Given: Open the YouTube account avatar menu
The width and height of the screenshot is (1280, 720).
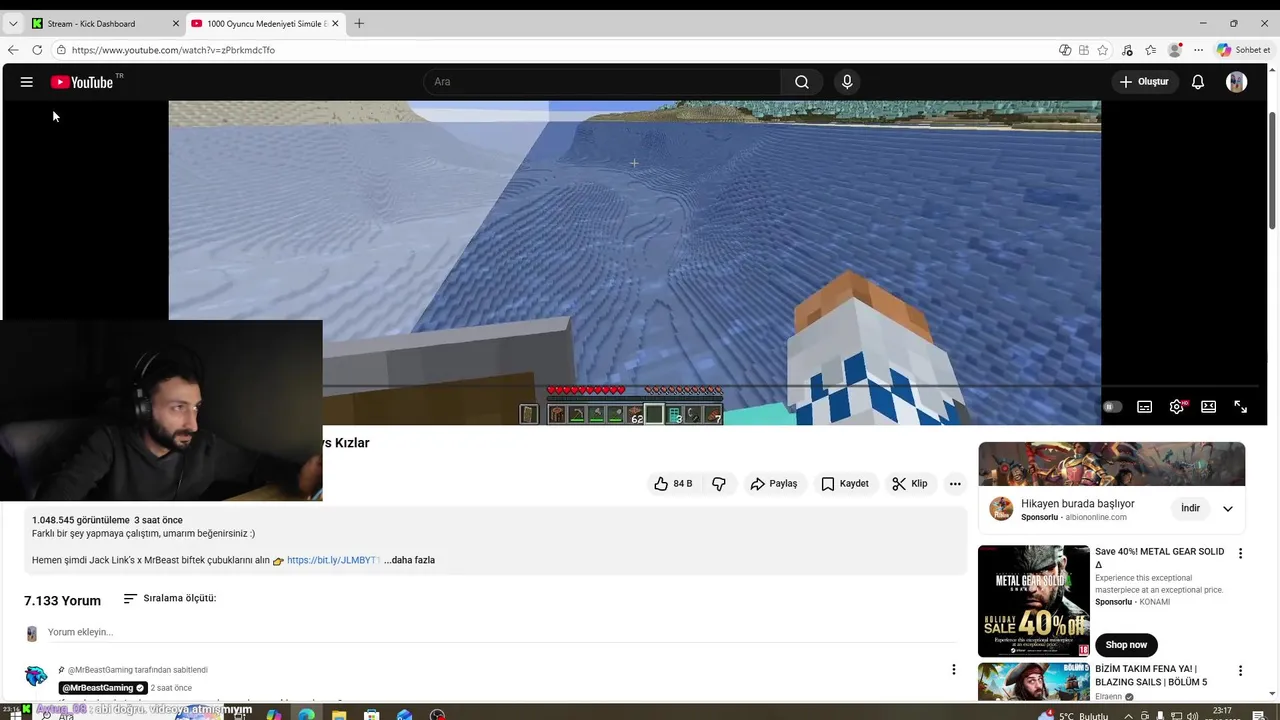Looking at the screenshot, I should click(1237, 82).
